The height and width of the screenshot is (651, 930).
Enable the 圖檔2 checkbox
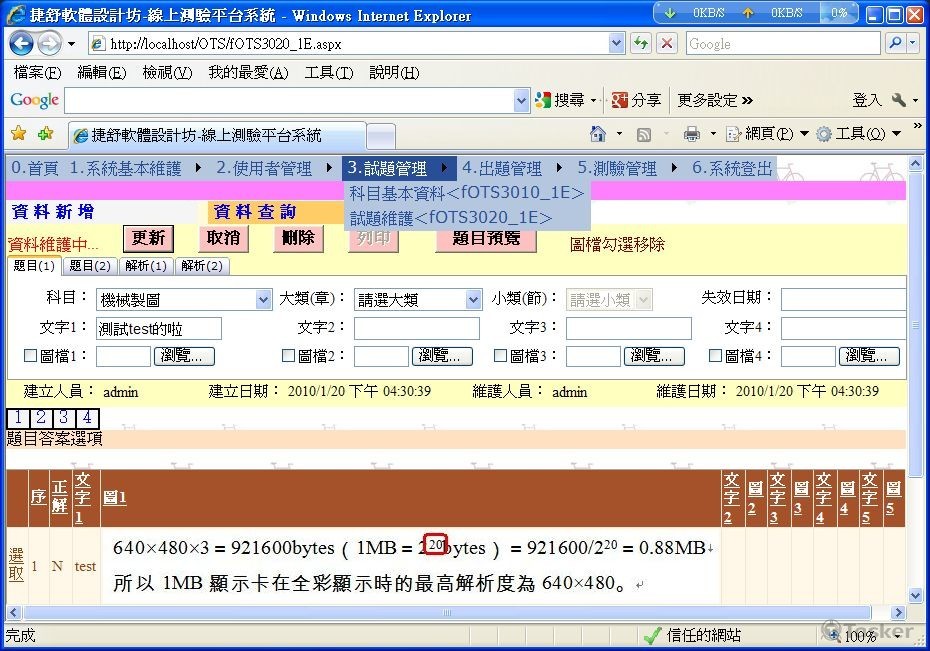tap(289, 356)
